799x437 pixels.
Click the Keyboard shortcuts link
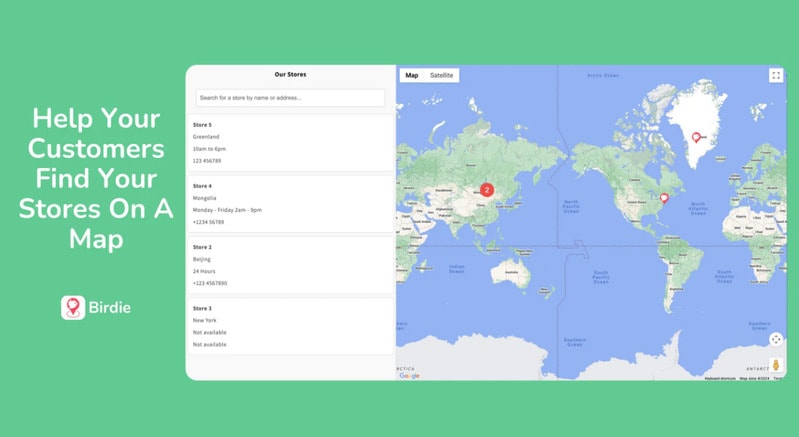[x=720, y=378]
